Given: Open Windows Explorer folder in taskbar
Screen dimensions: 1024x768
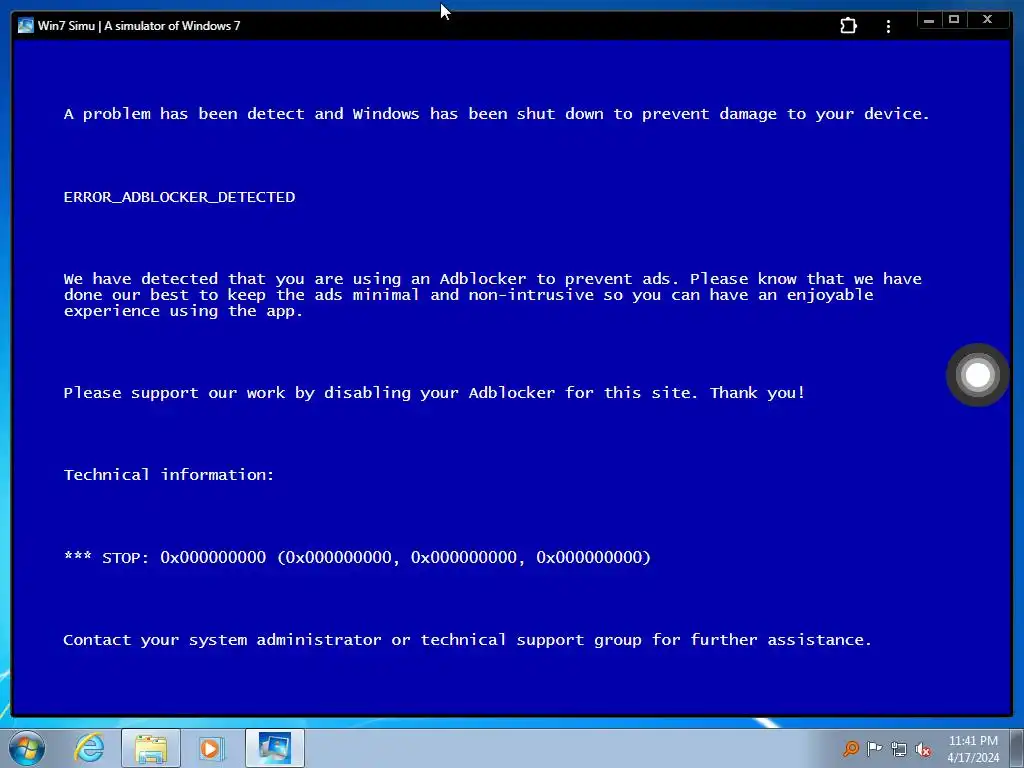Looking at the screenshot, I should 151,748.
